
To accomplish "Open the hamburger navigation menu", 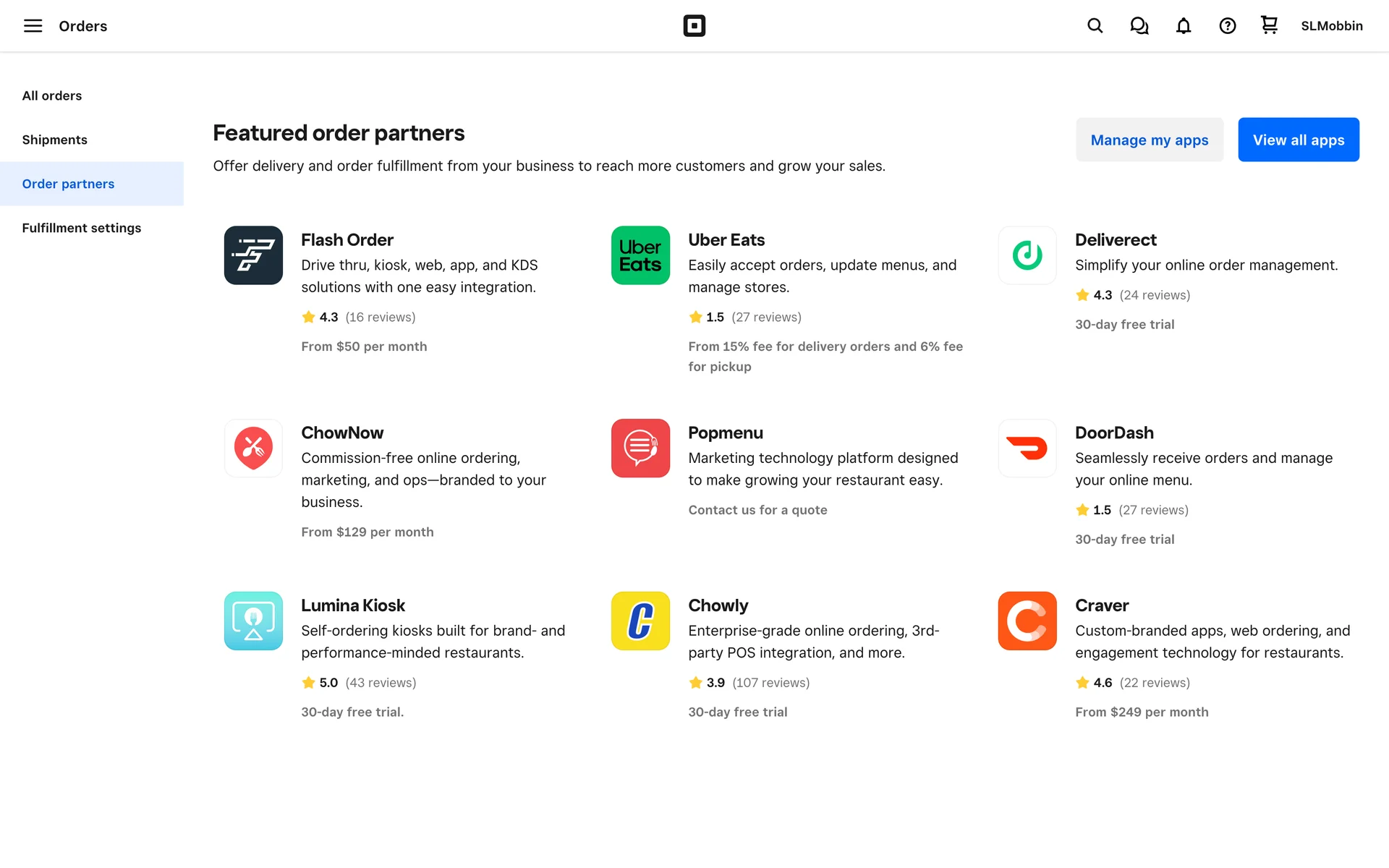I will click(x=33, y=26).
